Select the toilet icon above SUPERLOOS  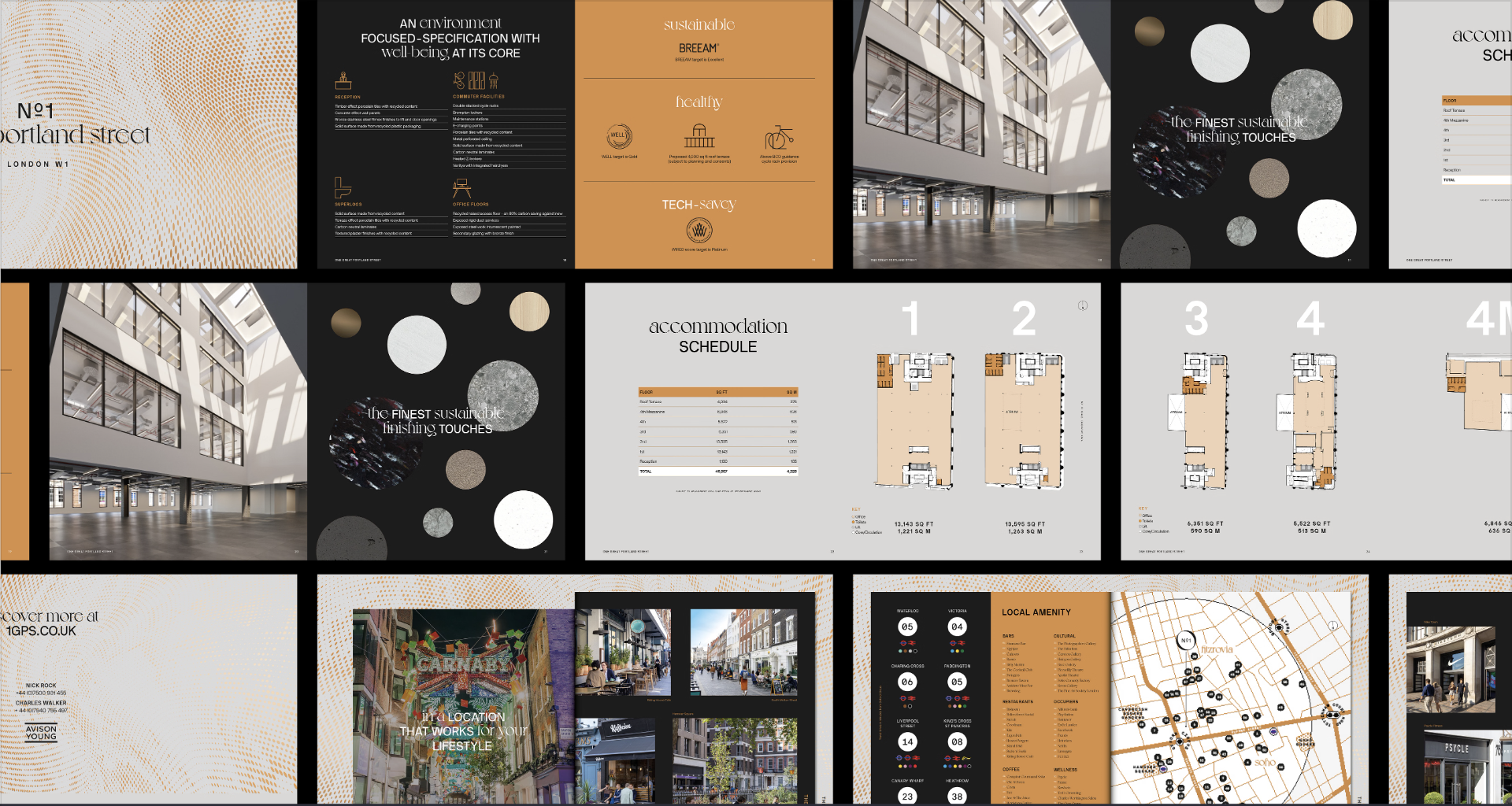pos(343,187)
